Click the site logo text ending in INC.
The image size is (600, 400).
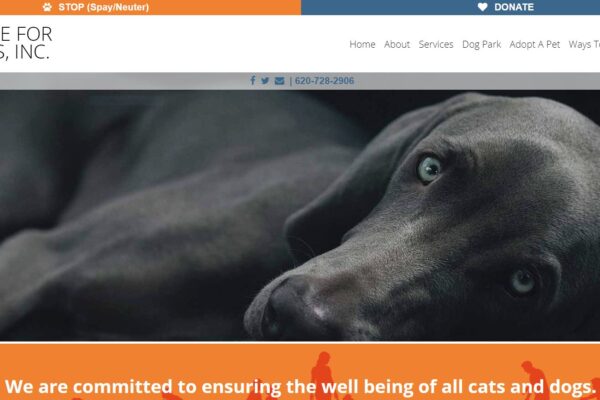tap(26, 43)
